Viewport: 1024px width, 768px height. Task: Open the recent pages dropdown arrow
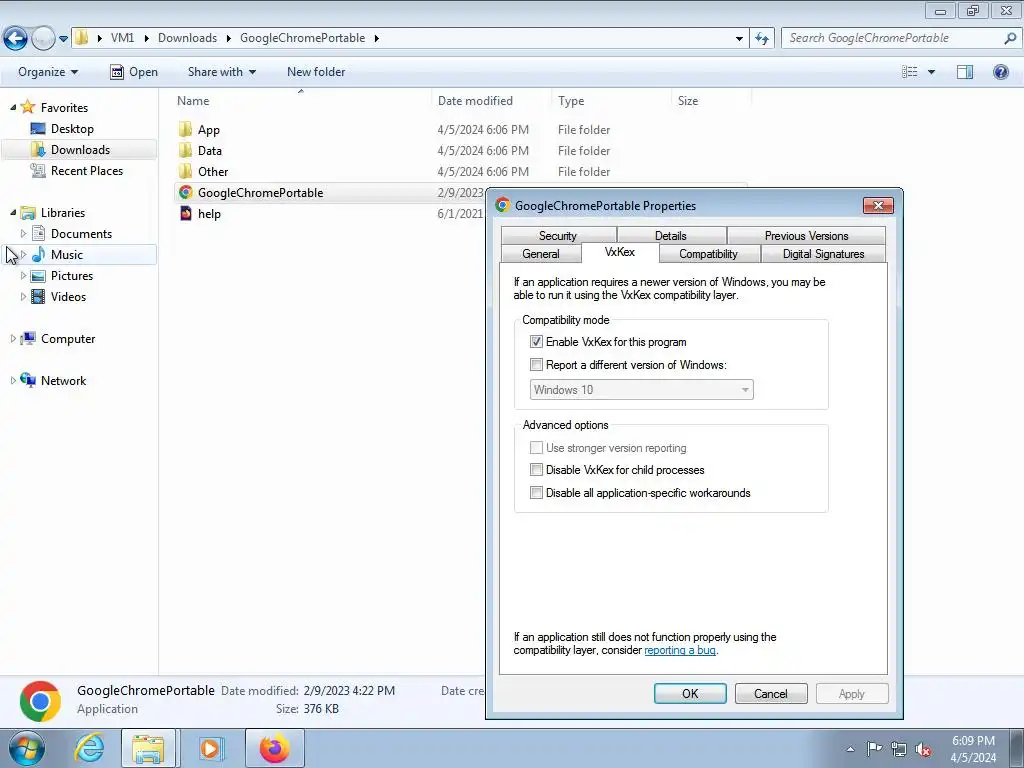pos(63,39)
